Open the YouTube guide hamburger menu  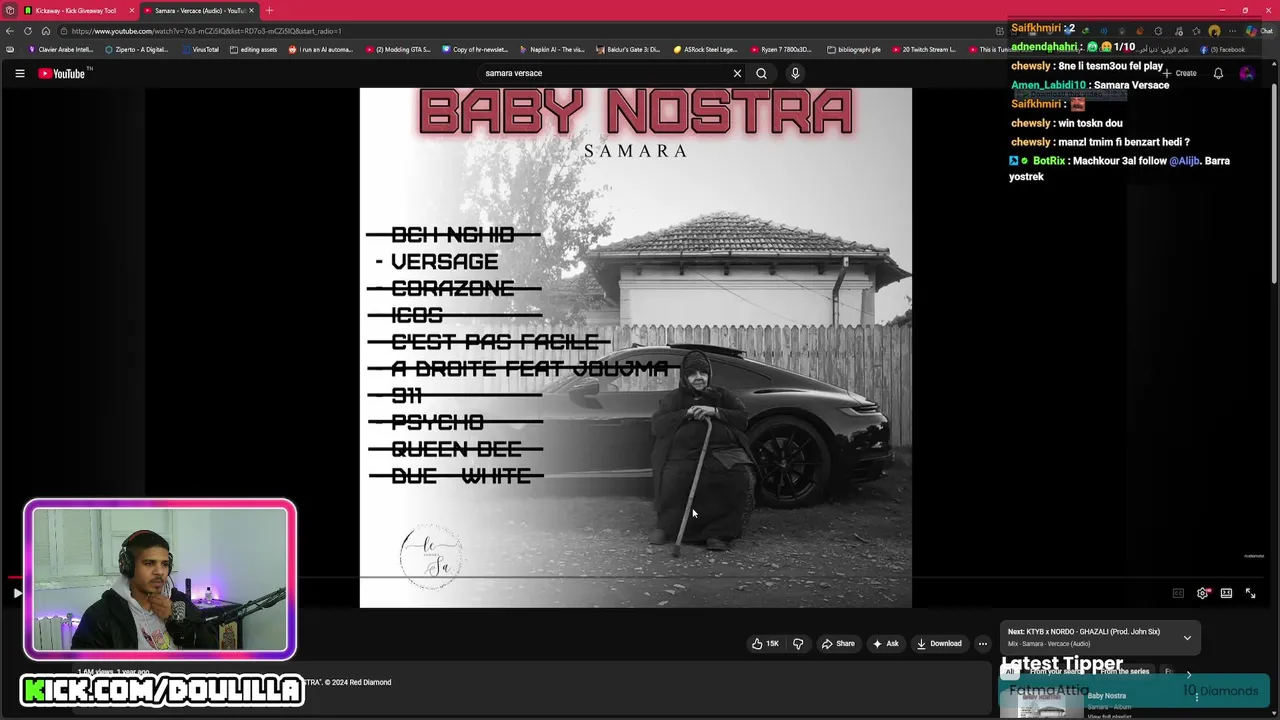pyautogui.click(x=19, y=73)
